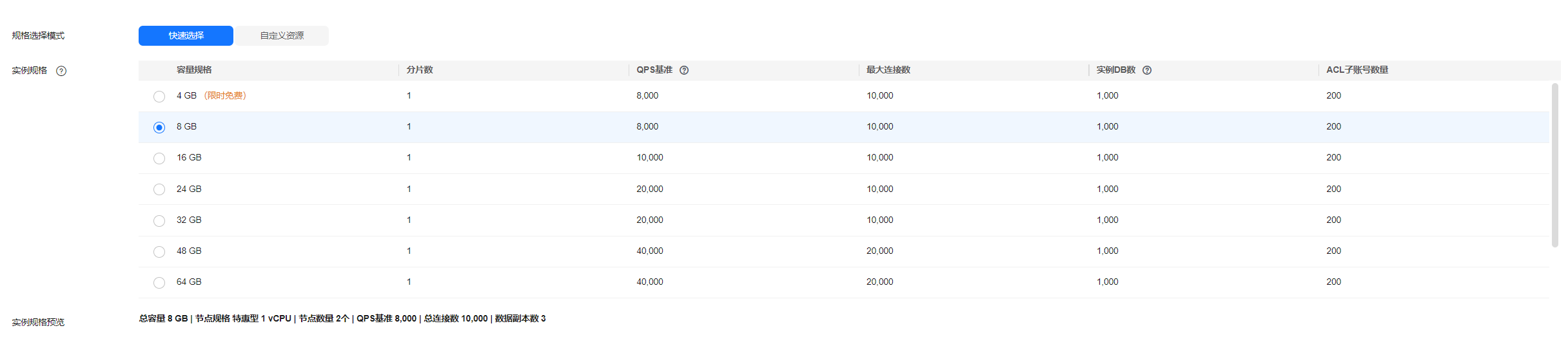Click the spec table's vertical scrollbar
The height and width of the screenshot is (346, 1568).
click(1554, 165)
